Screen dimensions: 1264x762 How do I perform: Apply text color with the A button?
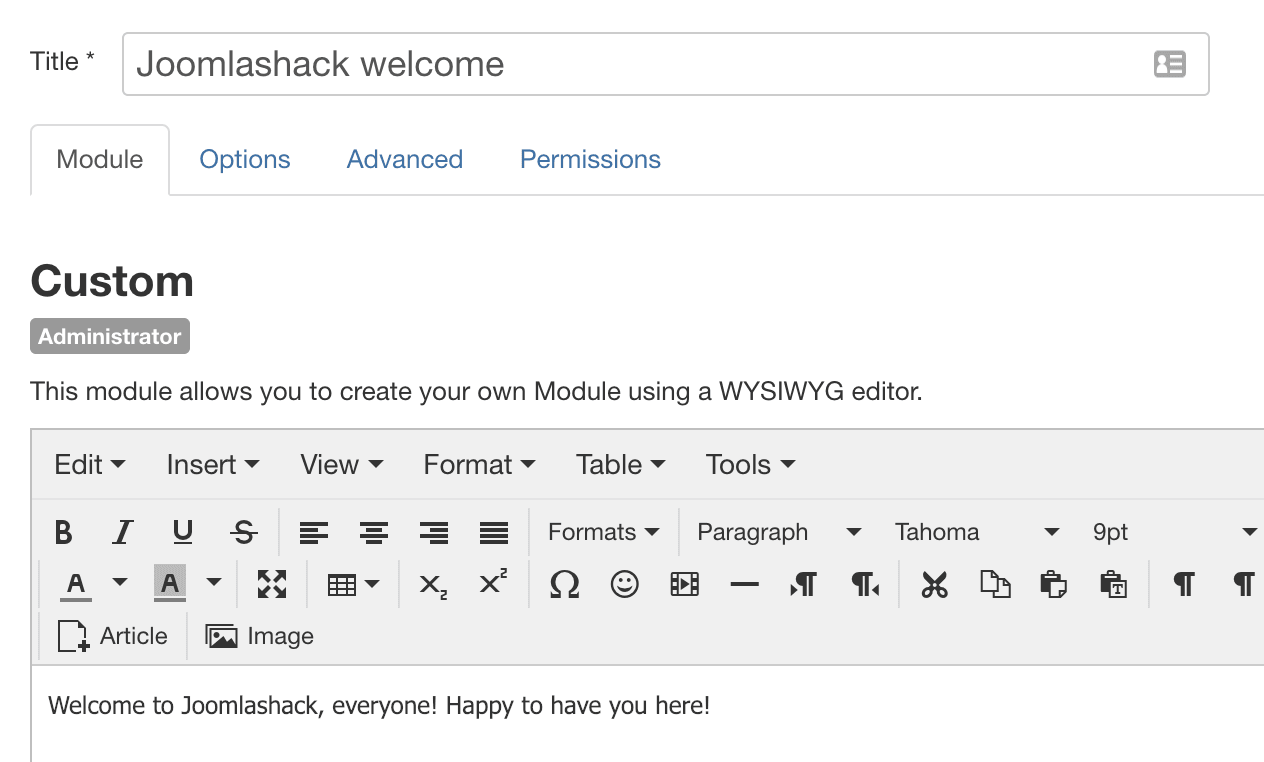(76, 584)
